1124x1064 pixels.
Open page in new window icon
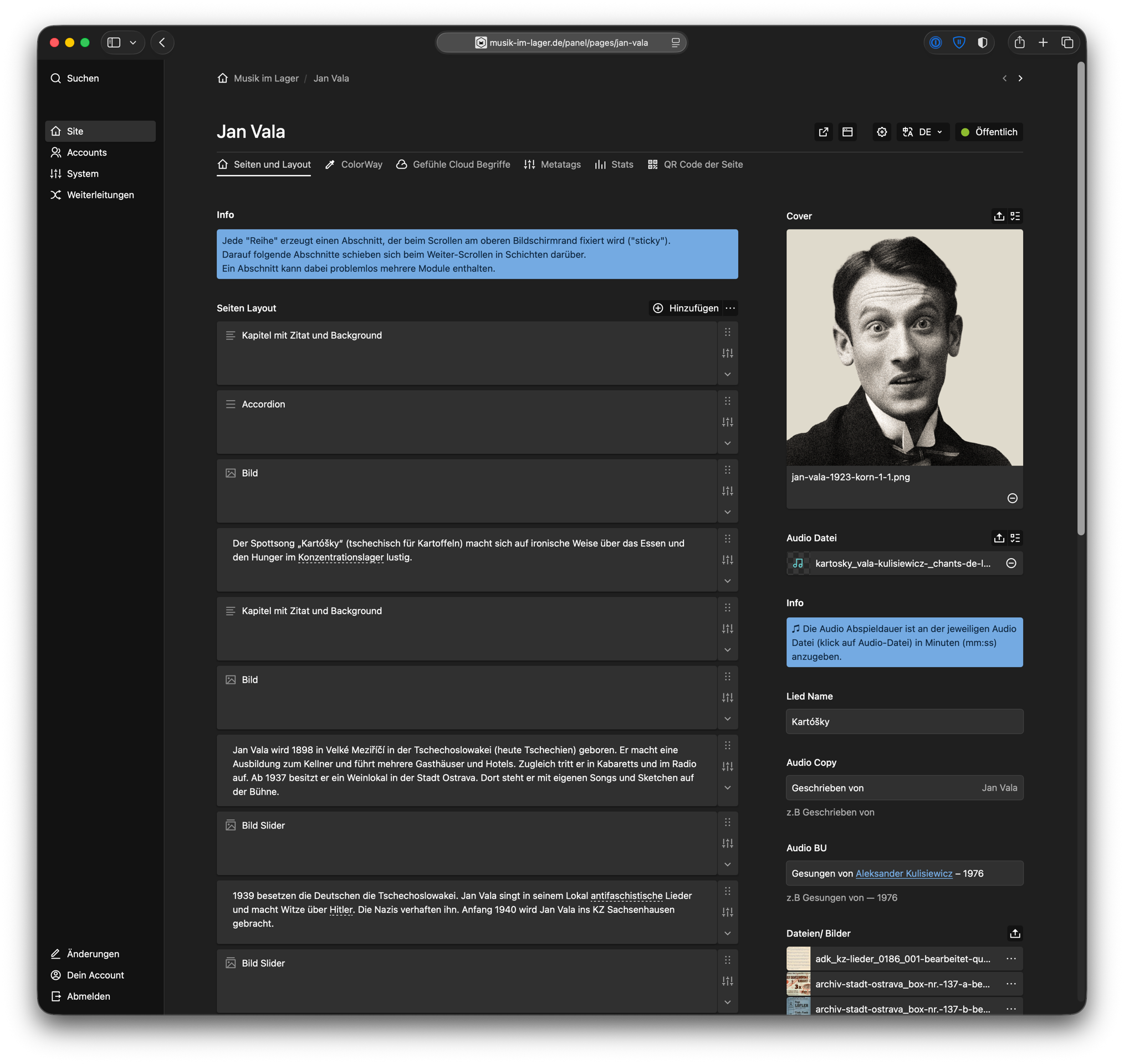click(824, 131)
